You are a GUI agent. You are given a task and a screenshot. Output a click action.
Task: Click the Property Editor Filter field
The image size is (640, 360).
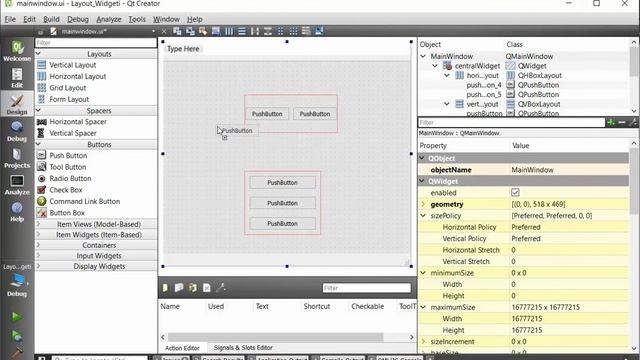click(x=511, y=122)
